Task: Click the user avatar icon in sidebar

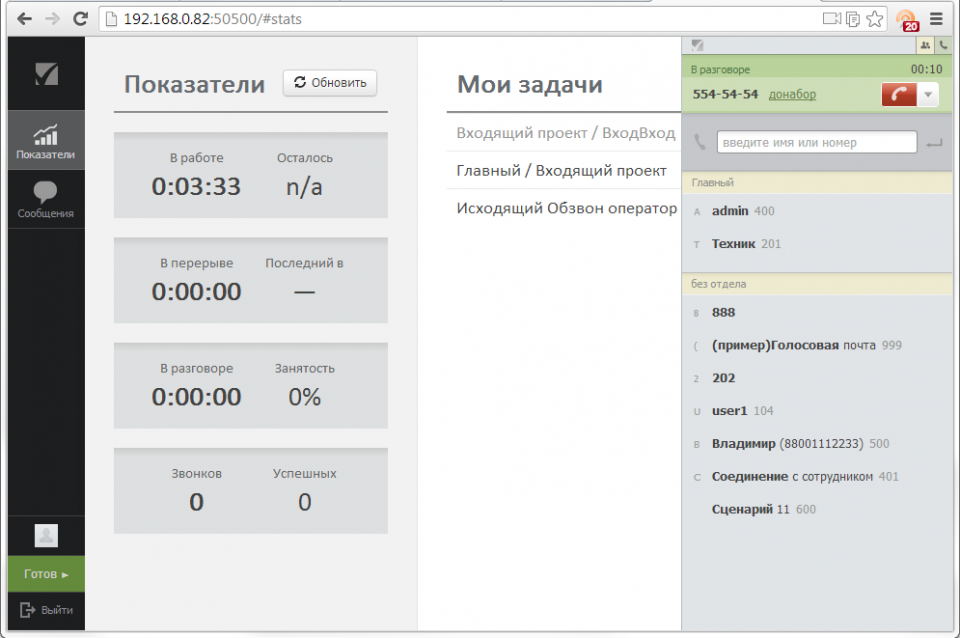Action: [46, 535]
